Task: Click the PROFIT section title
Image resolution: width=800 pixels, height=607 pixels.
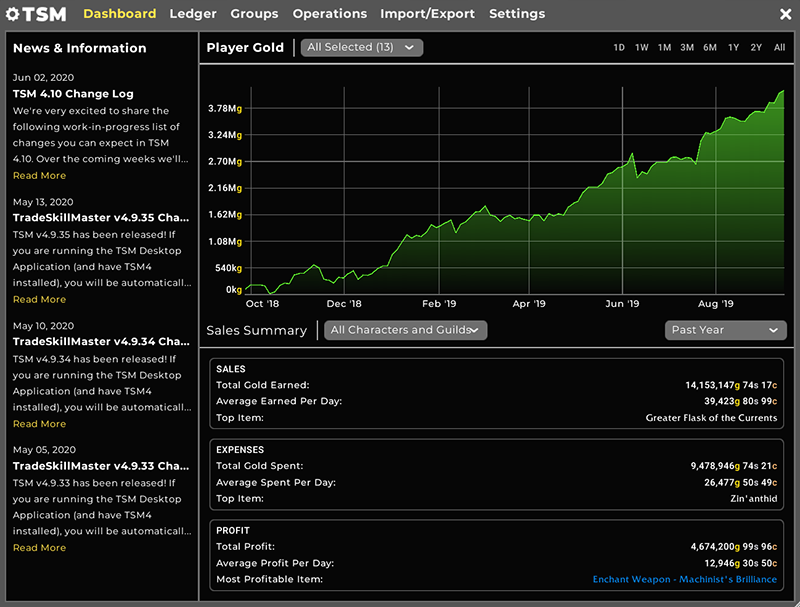Action: pyautogui.click(x=233, y=530)
